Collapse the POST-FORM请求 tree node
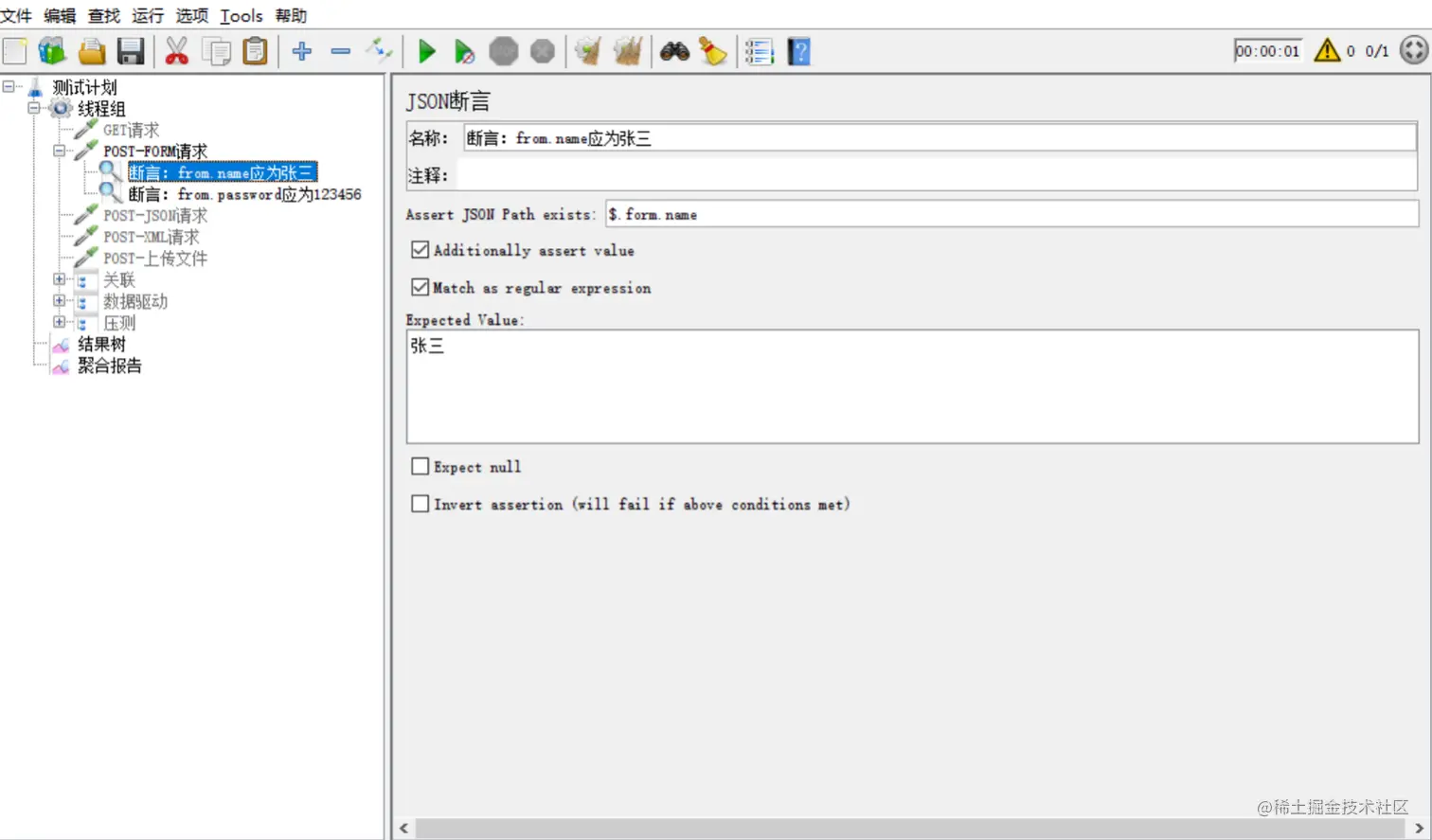 click(x=60, y=151)
